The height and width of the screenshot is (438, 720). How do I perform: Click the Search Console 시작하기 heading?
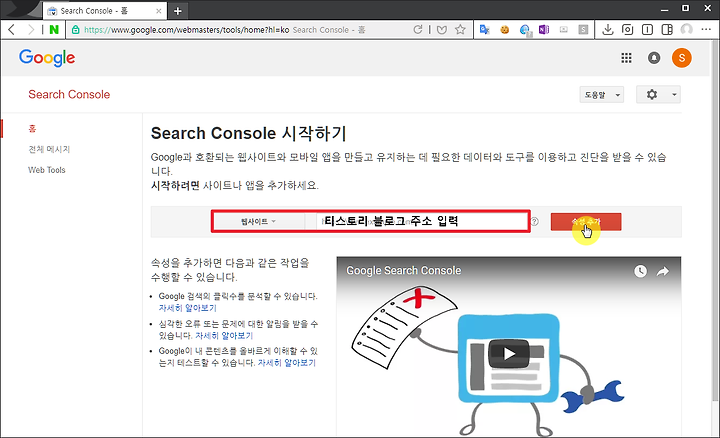coord(248,134)
